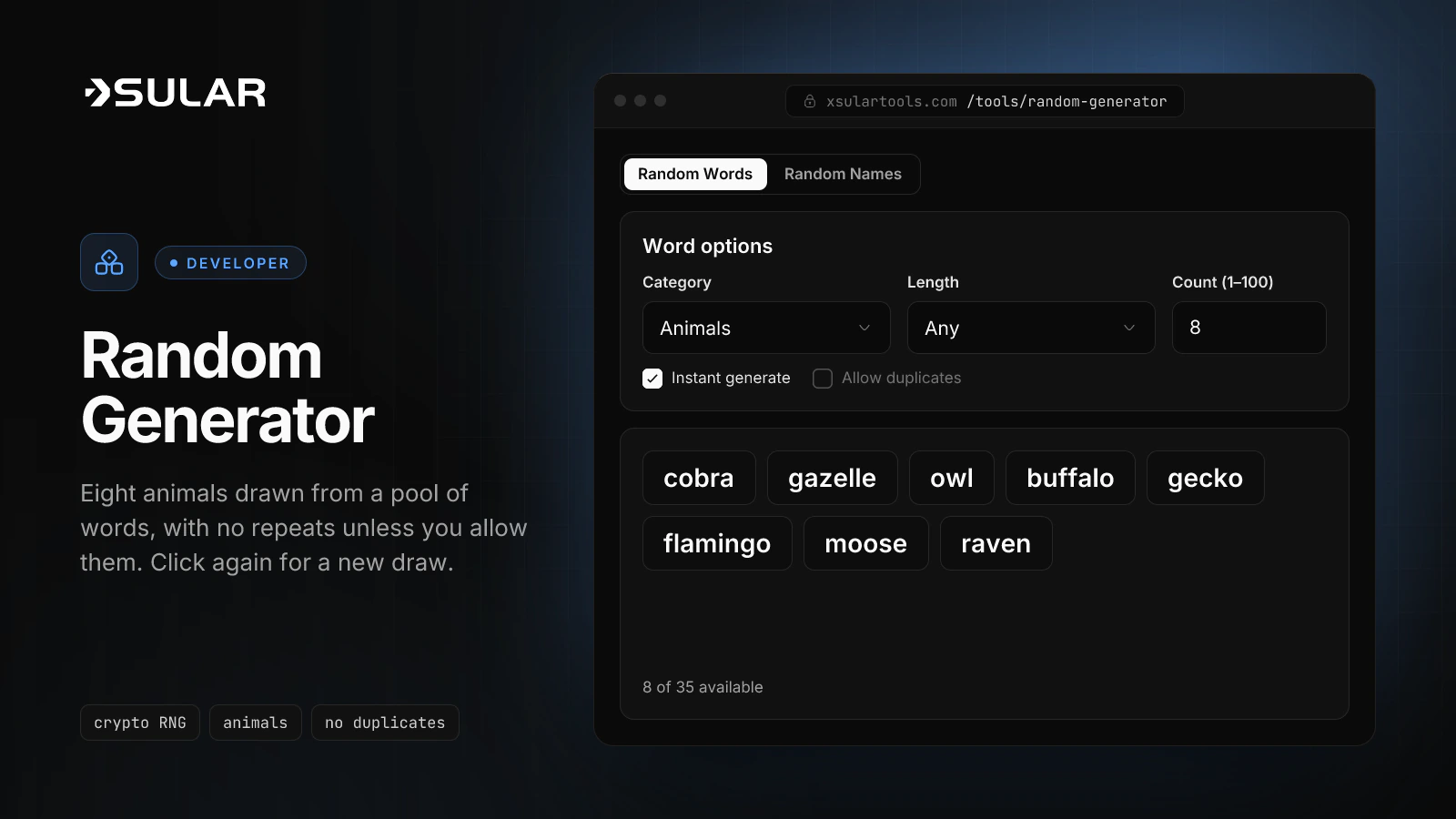Click the raven word chip
This screenshot has height=819, width=1456.
pos(996,543)
